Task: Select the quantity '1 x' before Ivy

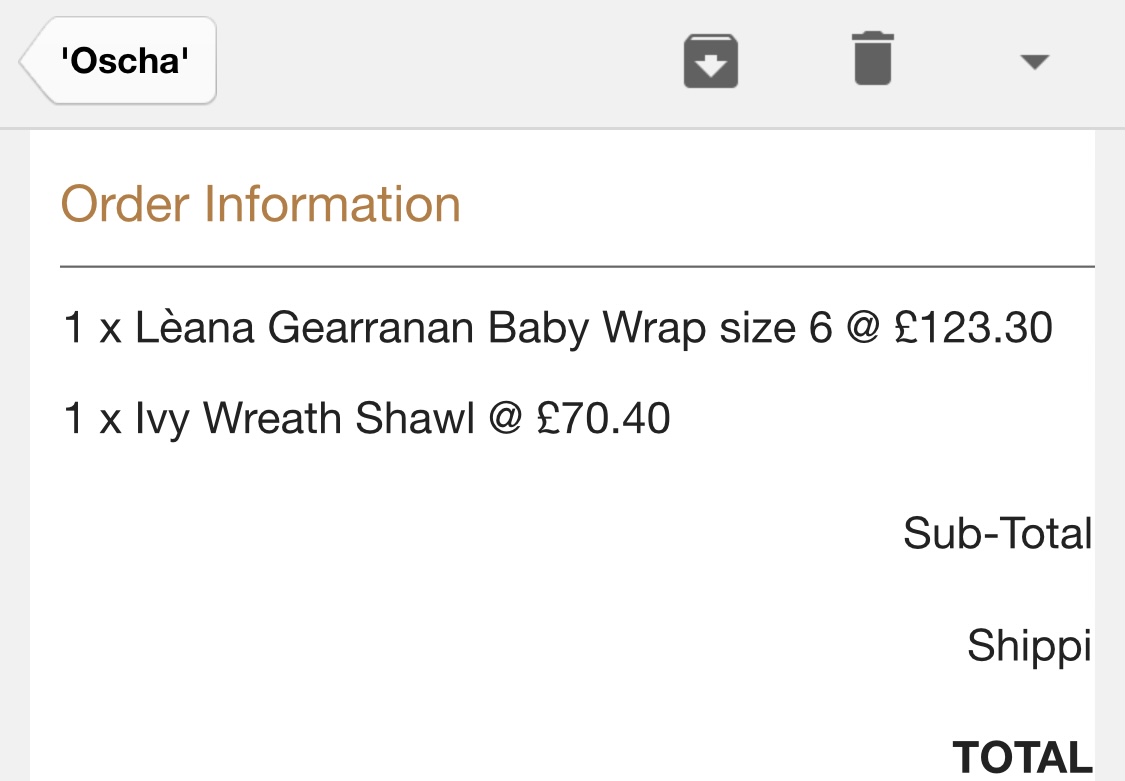Action: click(91, 419)
